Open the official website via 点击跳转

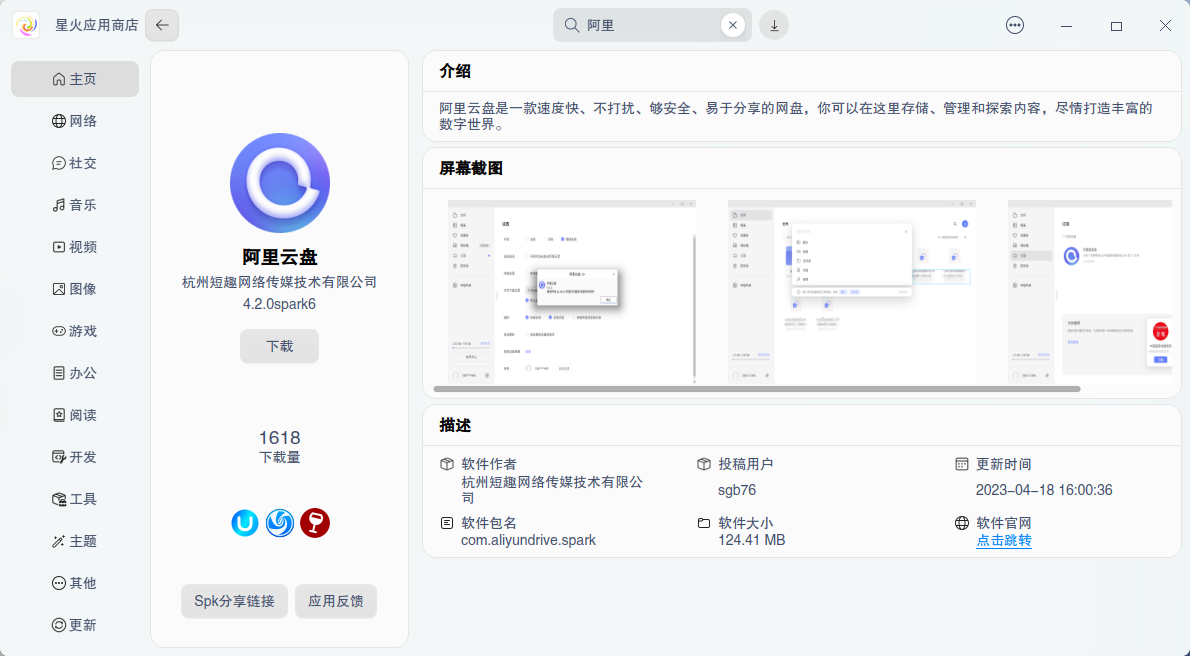coord(1003,540)
